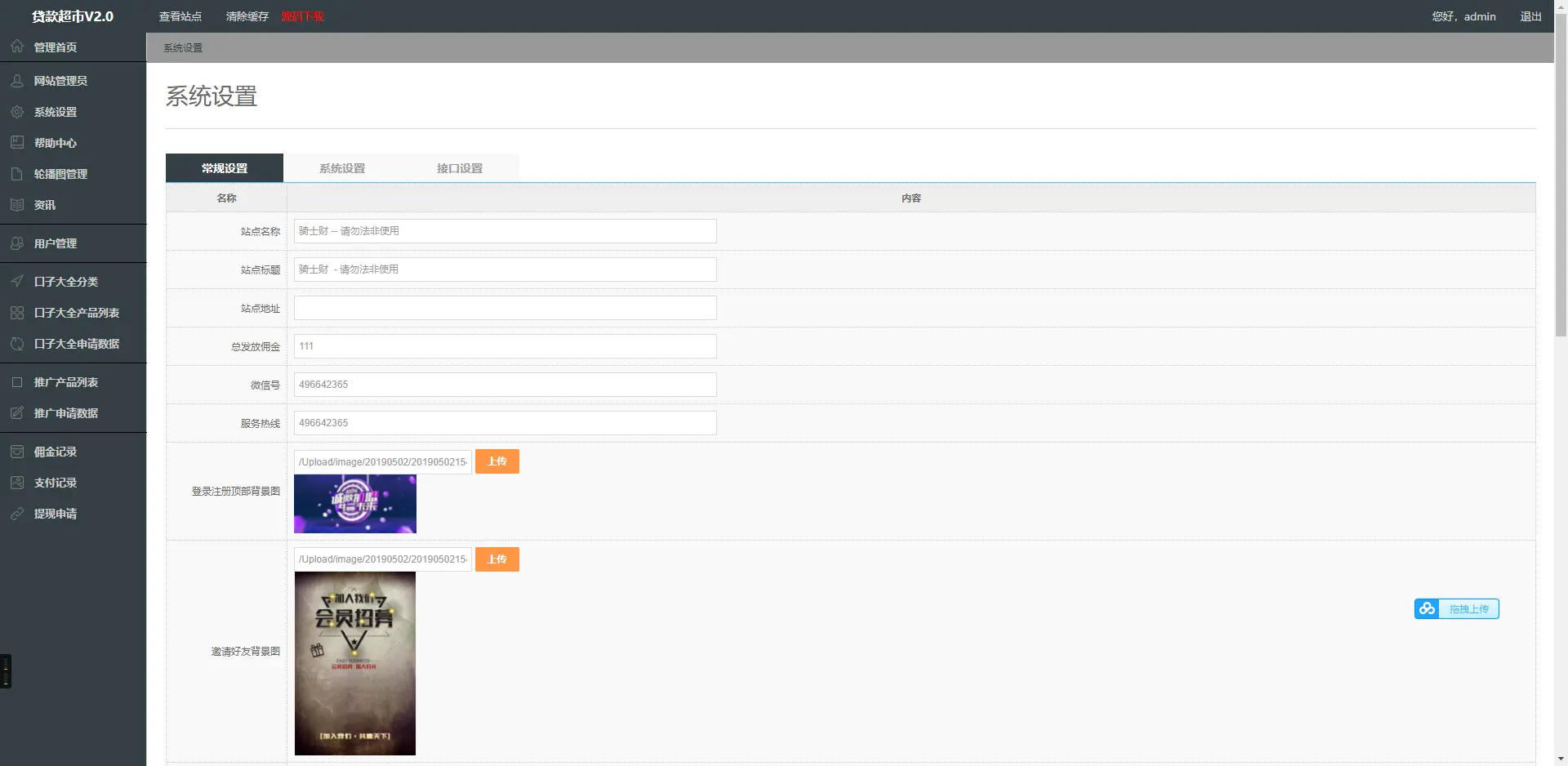Click the 站点标题 input field
This screenshot has width=1568, height=766.
[x=506, y=269]
